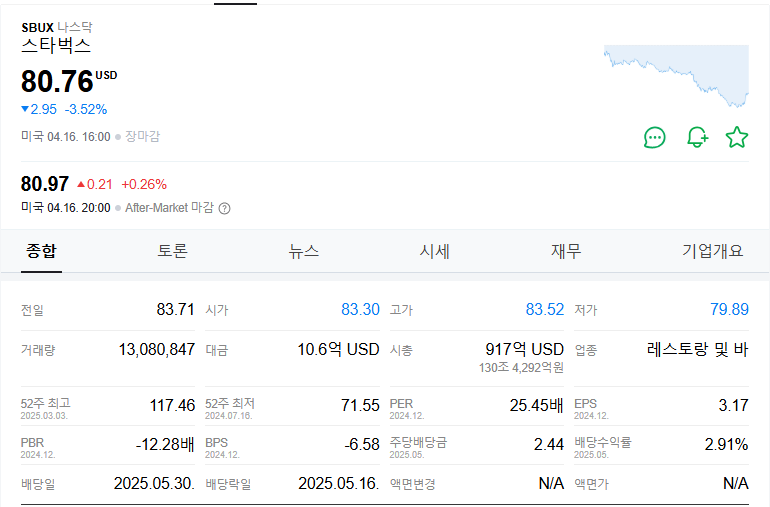Click the open price 83.30
The height and width of the screenshot is (507, 770).
(360, 310)
